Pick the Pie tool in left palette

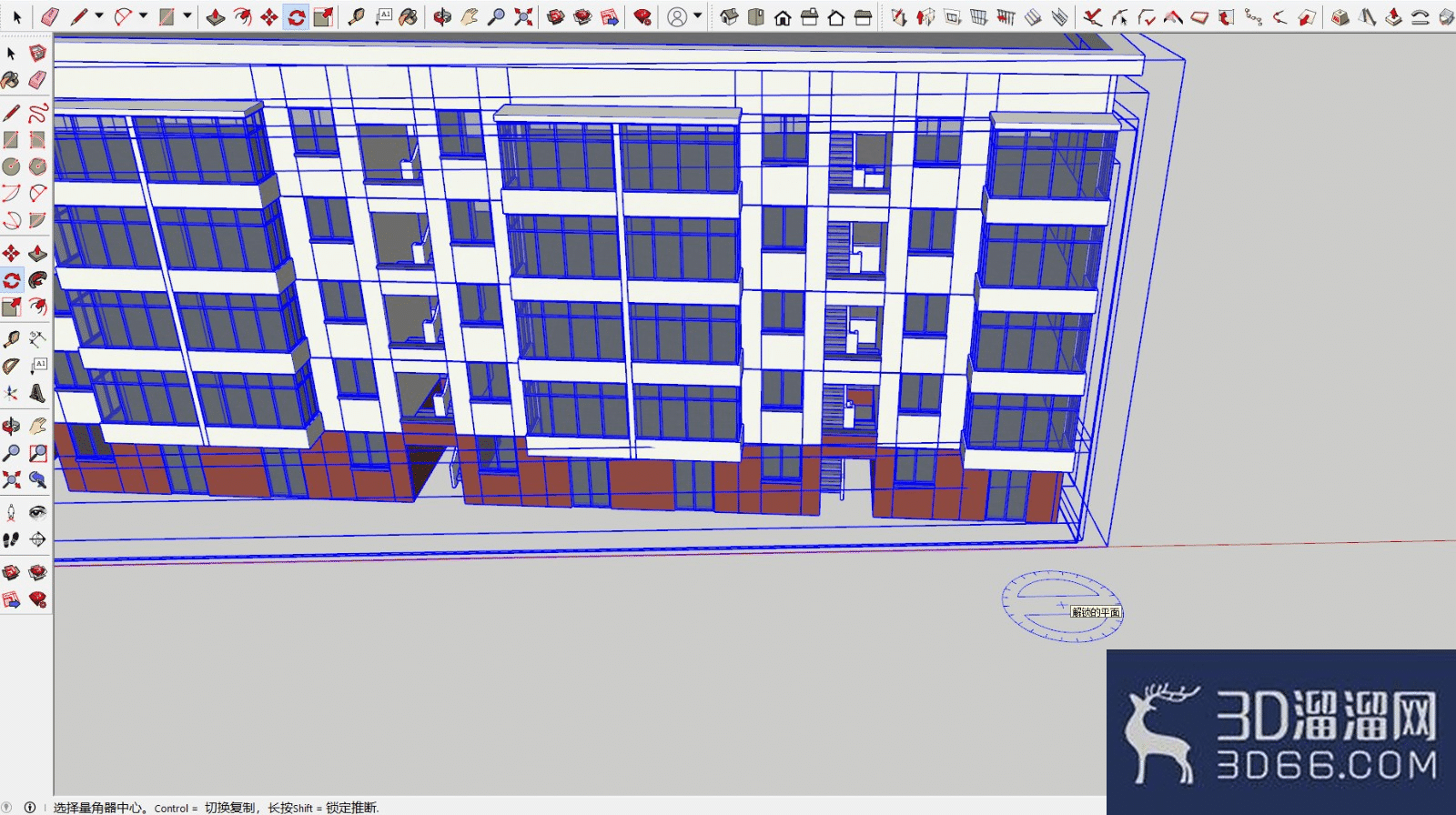(x=37, y=219)
